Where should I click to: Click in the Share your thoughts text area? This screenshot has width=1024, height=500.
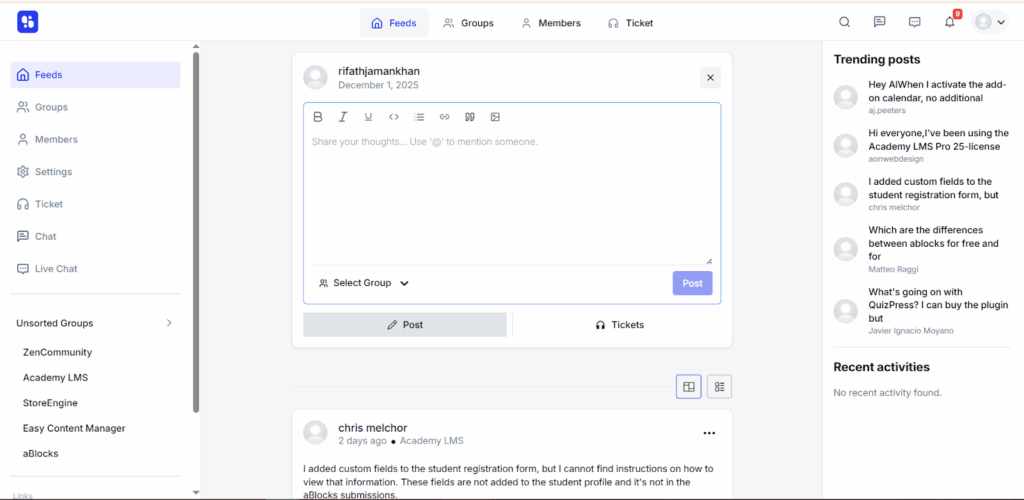click(x=512, y=196)
